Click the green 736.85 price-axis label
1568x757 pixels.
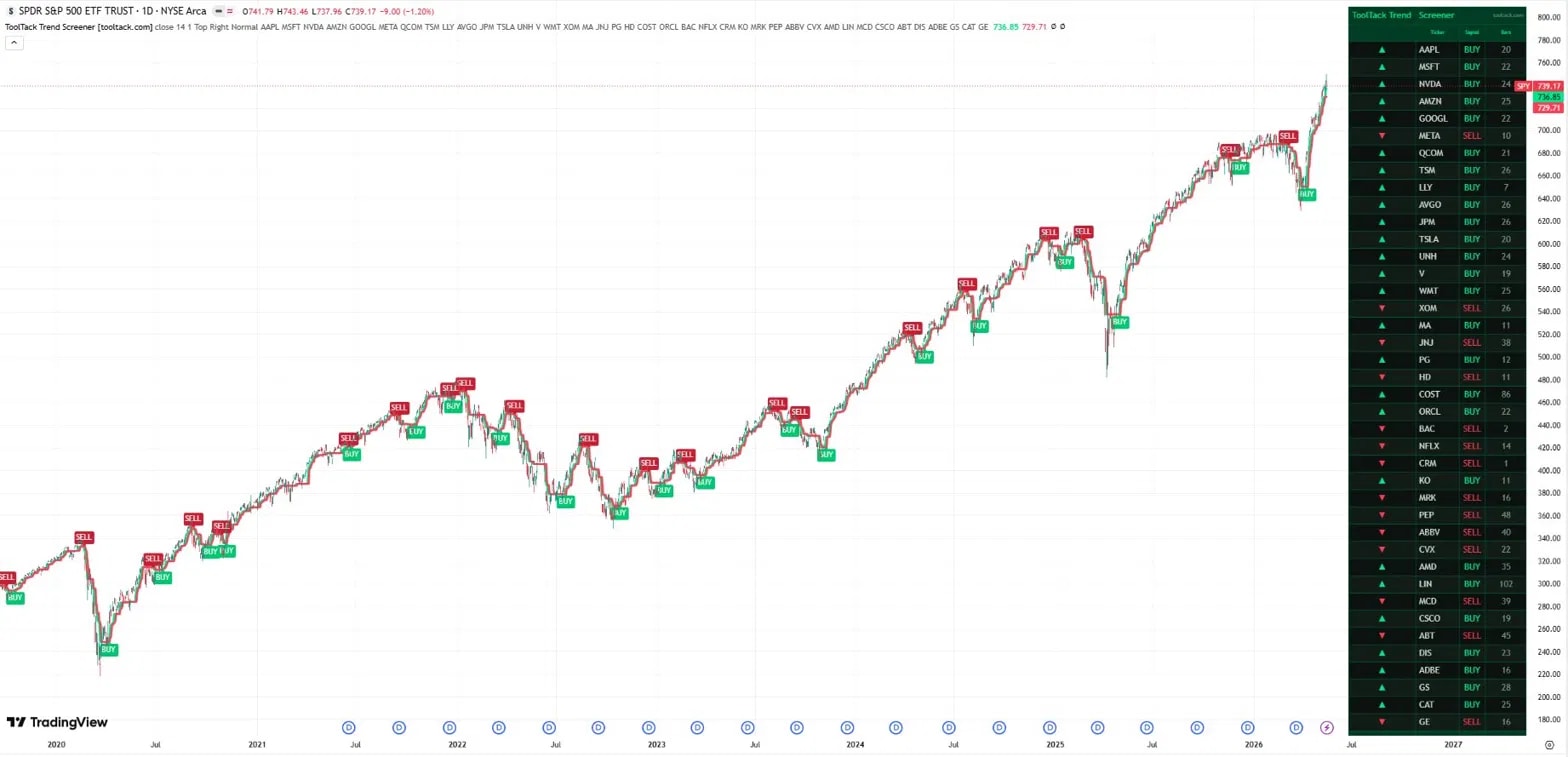point(1549,97)
